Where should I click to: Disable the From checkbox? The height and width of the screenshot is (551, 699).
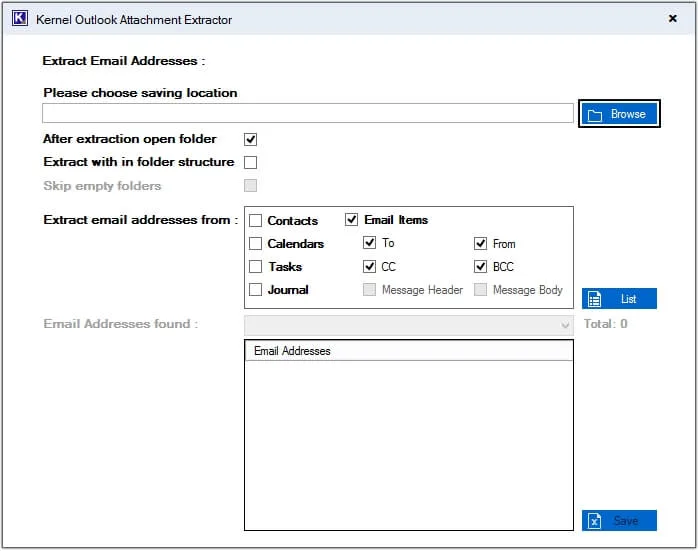pyautogui.click(x=481, y=244)
